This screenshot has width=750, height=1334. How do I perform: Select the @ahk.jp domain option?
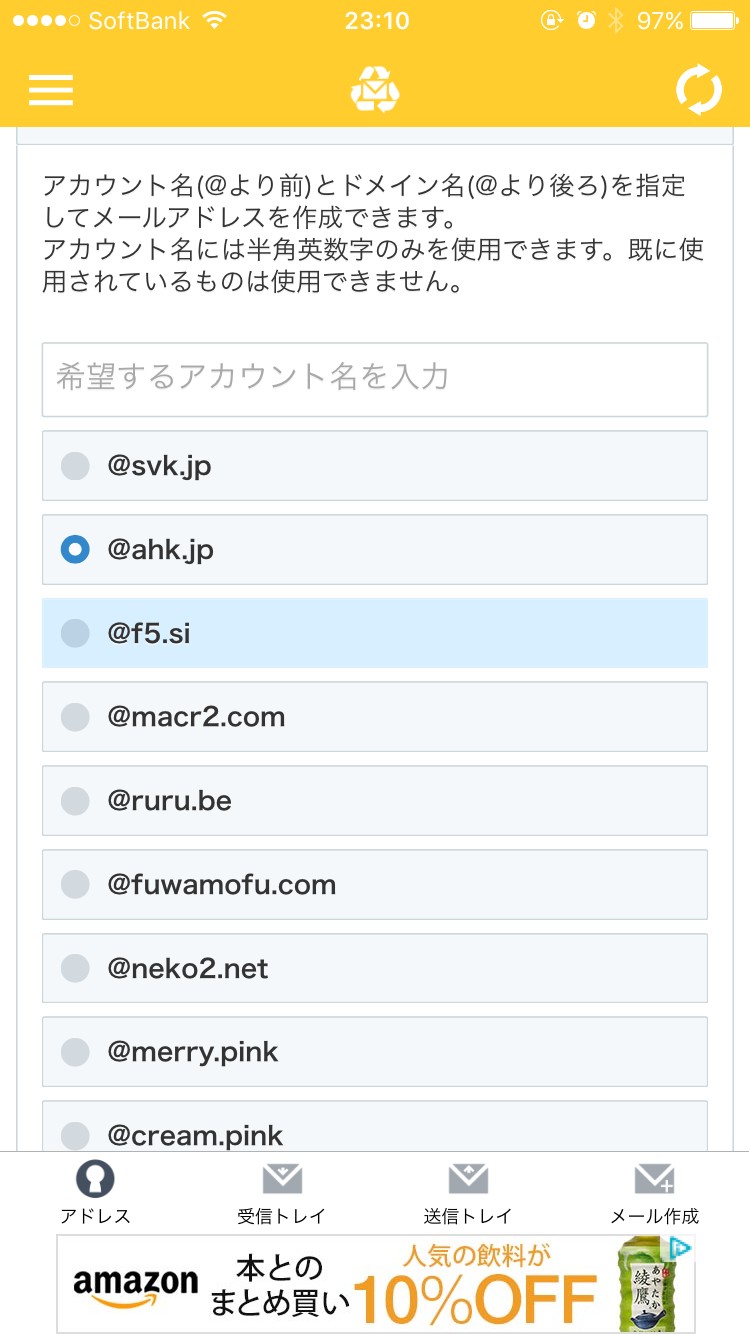pyautogui.click(x=75, y=550)
